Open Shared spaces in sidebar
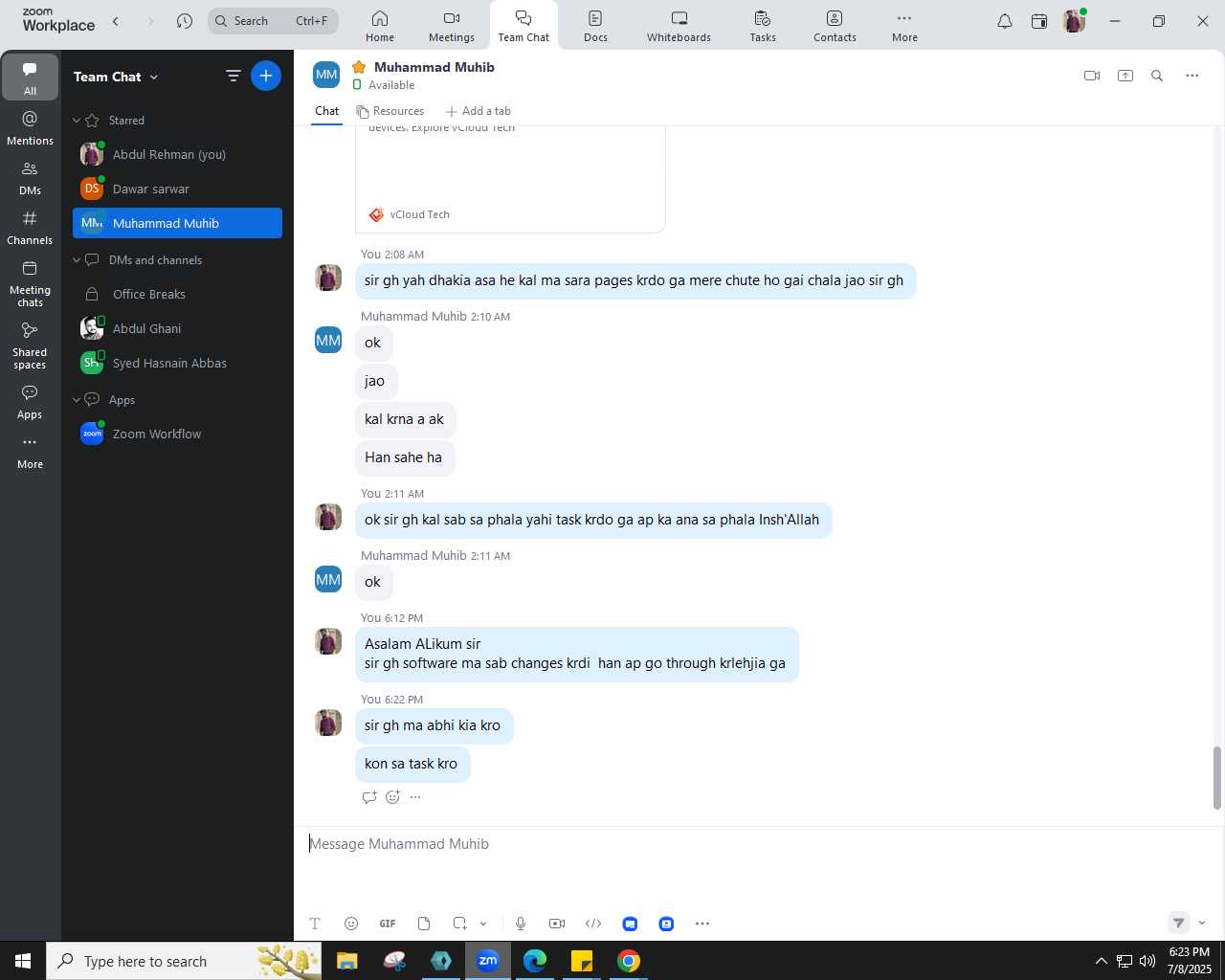The height and width of the screenshot is (980, 1225). (x=30, y=345)
